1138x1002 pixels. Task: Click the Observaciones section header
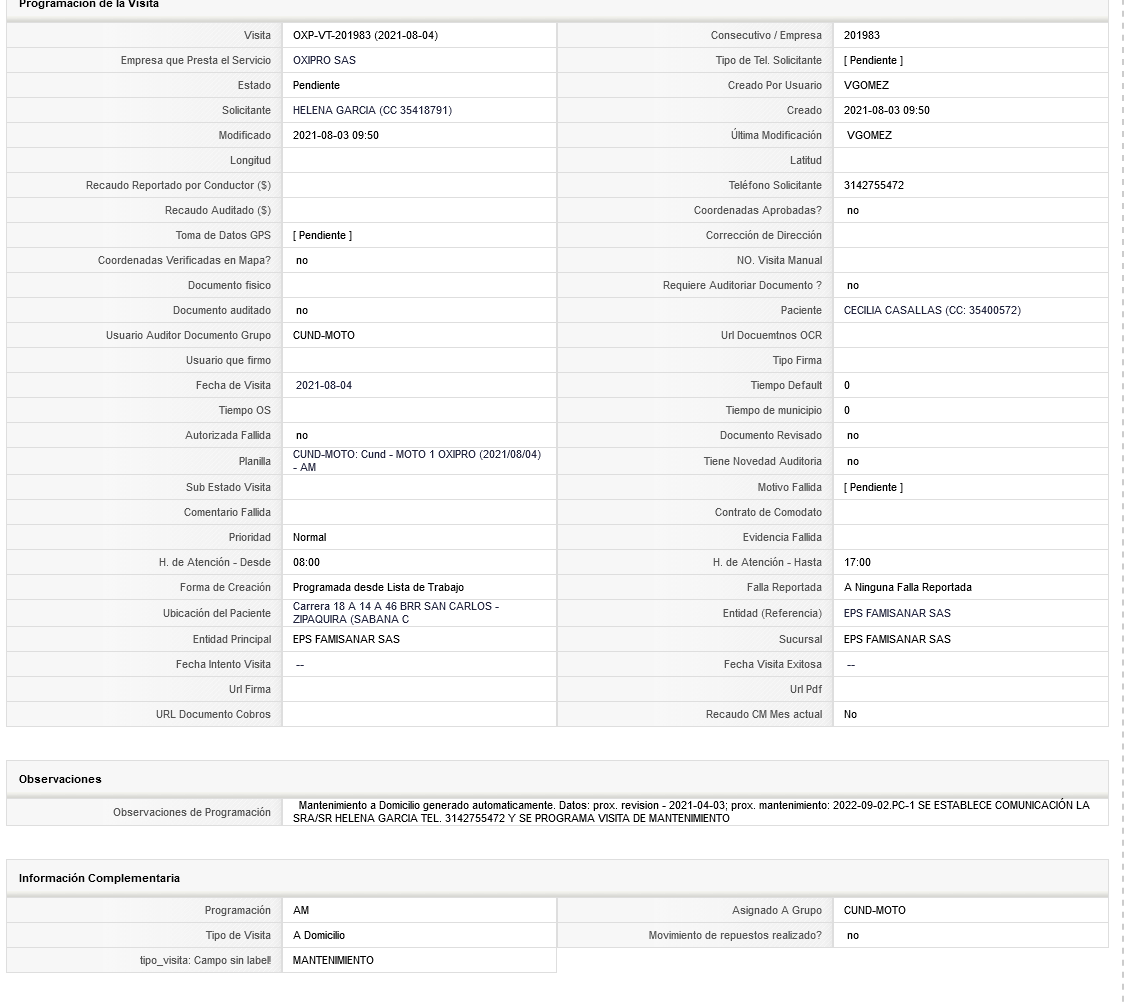tap(60, 779)
